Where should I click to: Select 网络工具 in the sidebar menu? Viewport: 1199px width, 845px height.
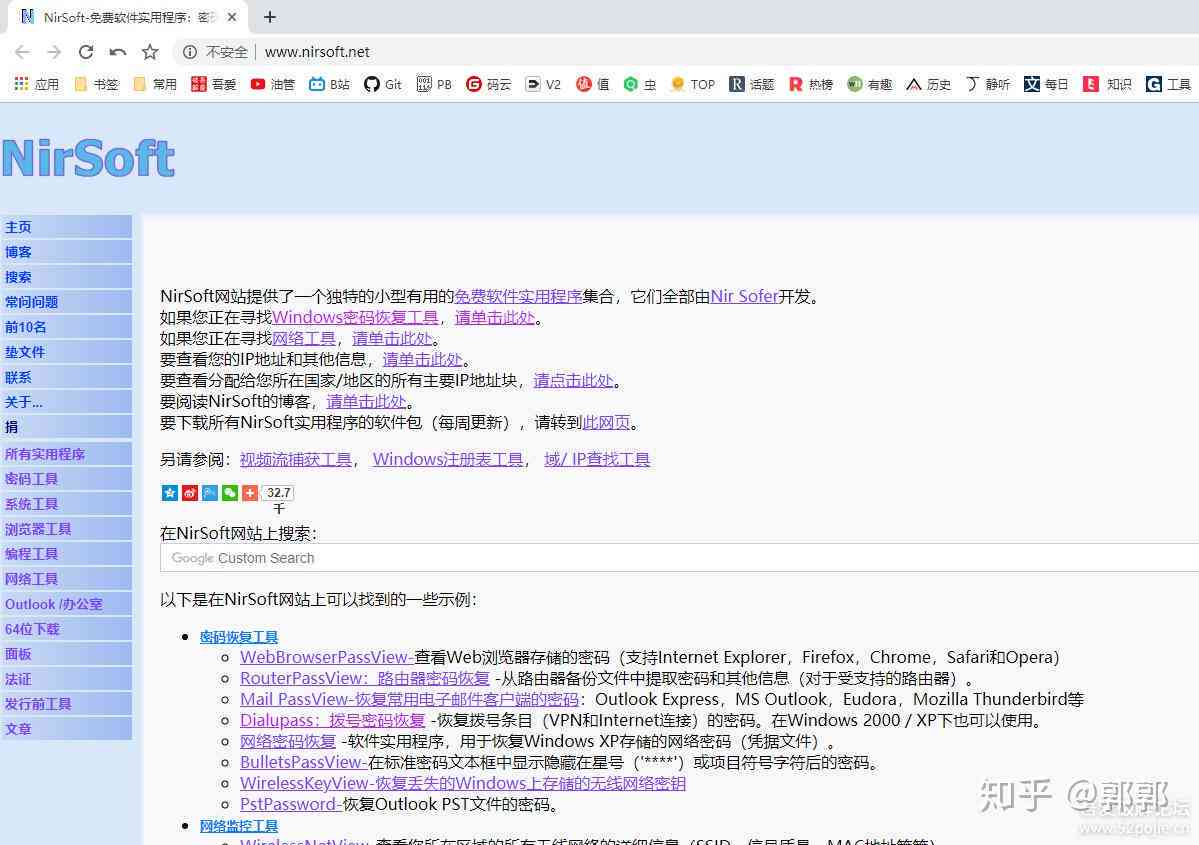point(66,579)
